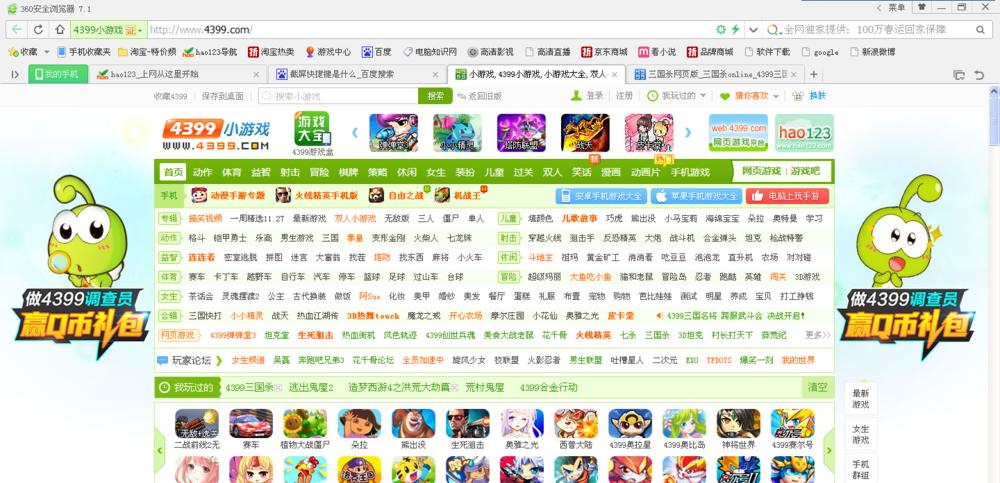Open the hao123 banner thumbnail
Image resolution: width=1000 pixels, height=483 pixels.
[804, 133]
